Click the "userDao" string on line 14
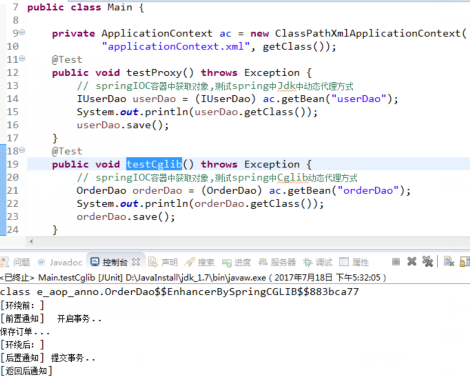Screen dimensions: 470x384 [x=359, y=99]
